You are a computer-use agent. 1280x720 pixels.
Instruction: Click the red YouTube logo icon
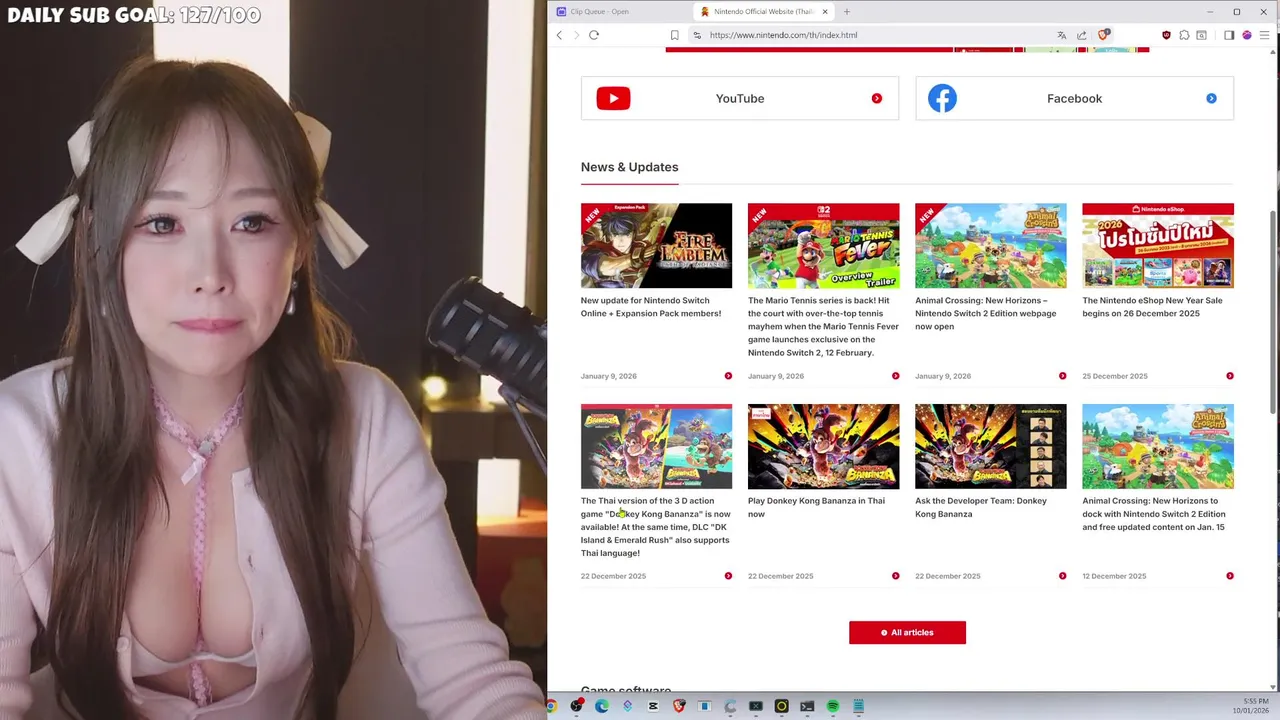pyautogui.click(x=613, y=98)
